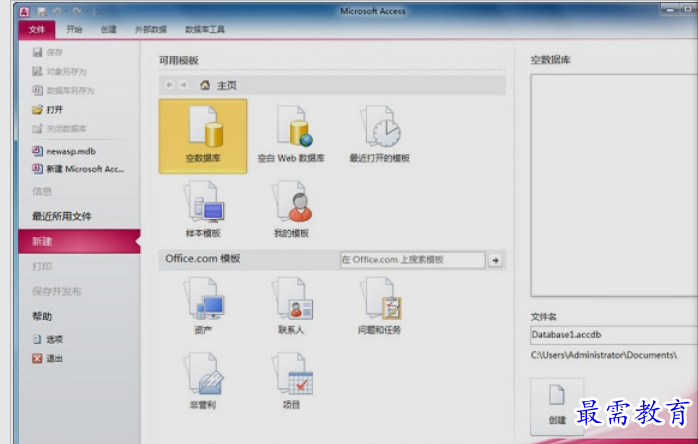698x444 pixels.
Task: Go back with the template navigation arrow
Action: point(169,85)
